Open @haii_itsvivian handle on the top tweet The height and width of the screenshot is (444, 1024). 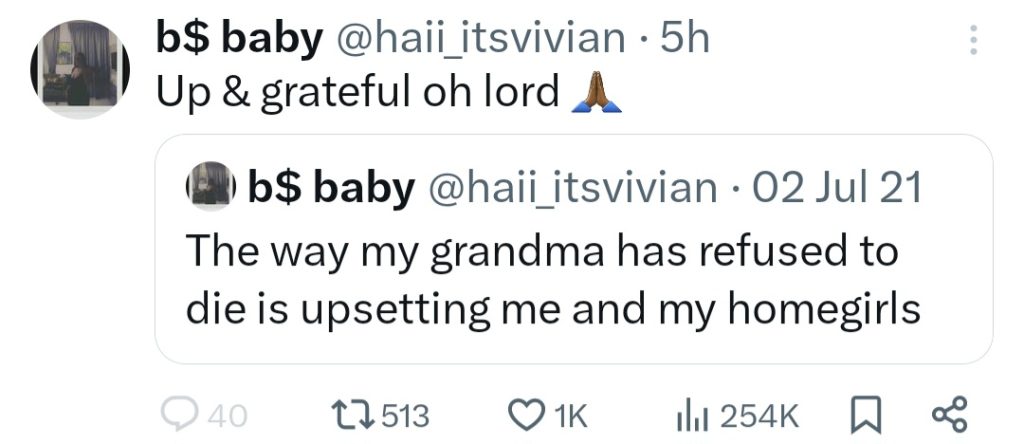(x=483, y=39)
